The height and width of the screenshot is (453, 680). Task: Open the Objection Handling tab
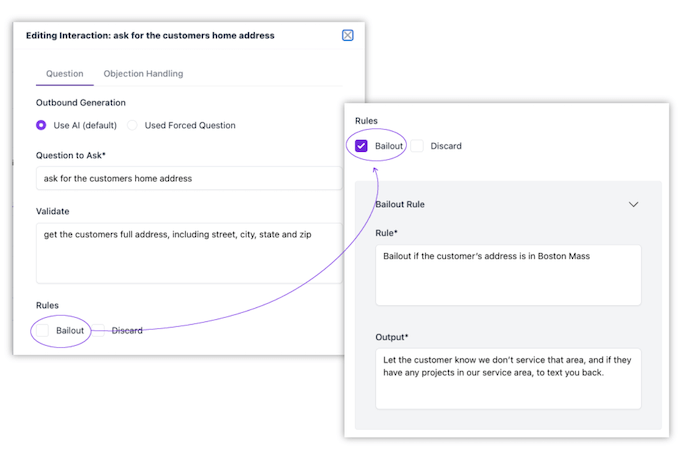coord(143,74)
